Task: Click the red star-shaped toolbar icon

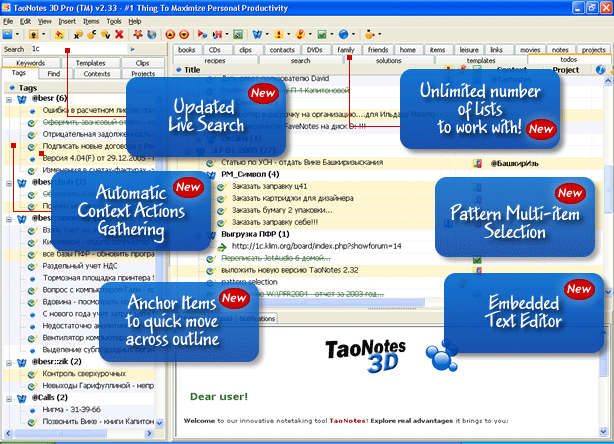Action: 137,34
